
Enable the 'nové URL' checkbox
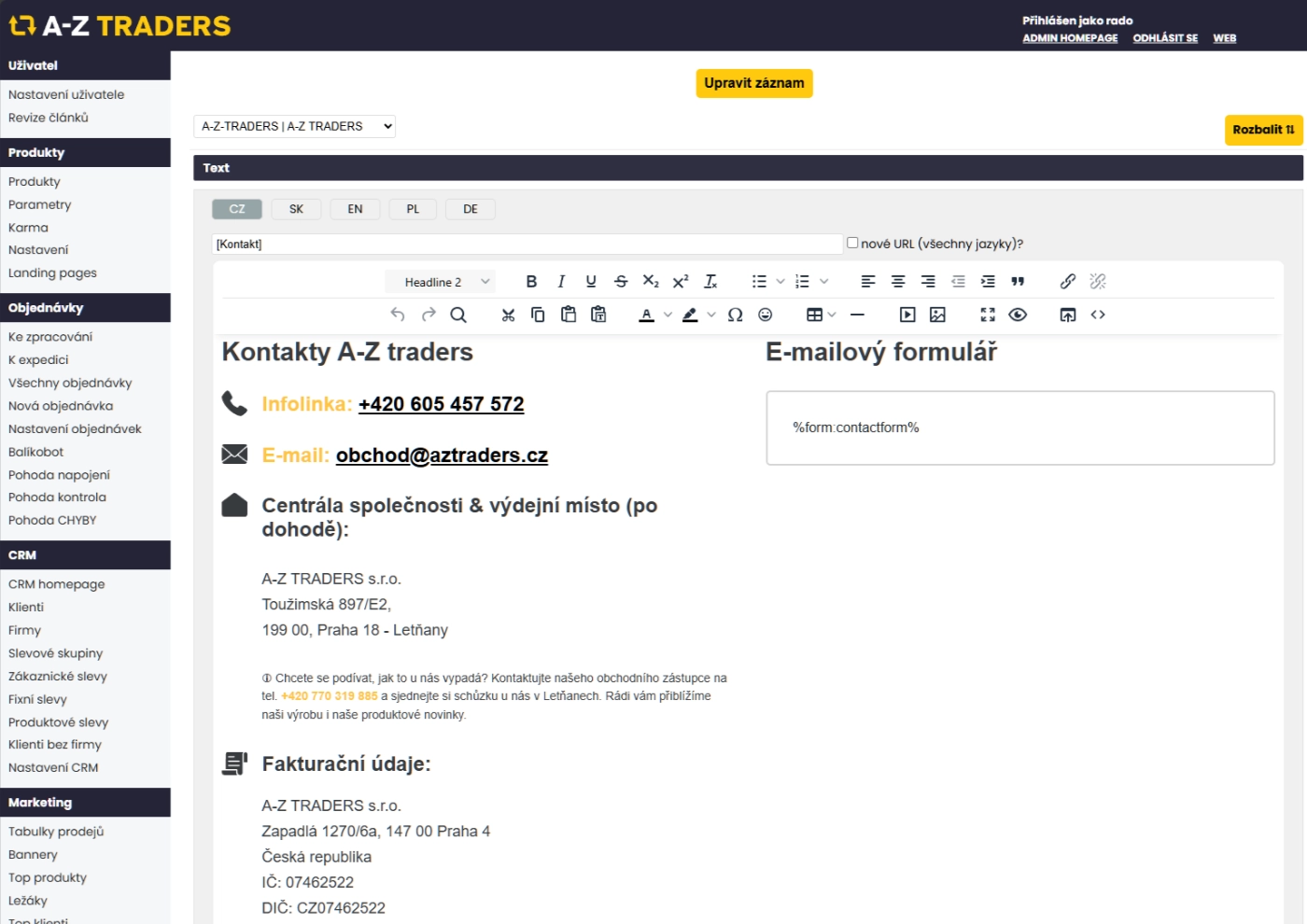852,243
